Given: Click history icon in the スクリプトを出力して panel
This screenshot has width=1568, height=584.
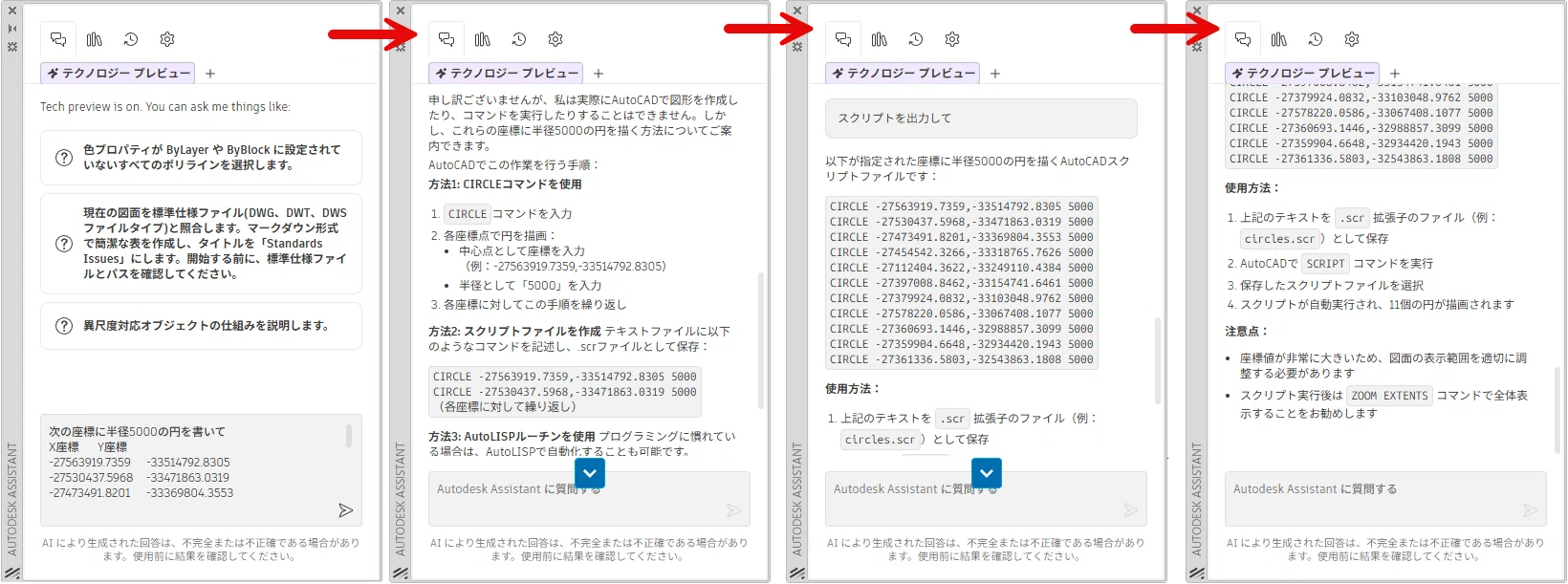Looking at the screenshot, I should tap(916, 39).
